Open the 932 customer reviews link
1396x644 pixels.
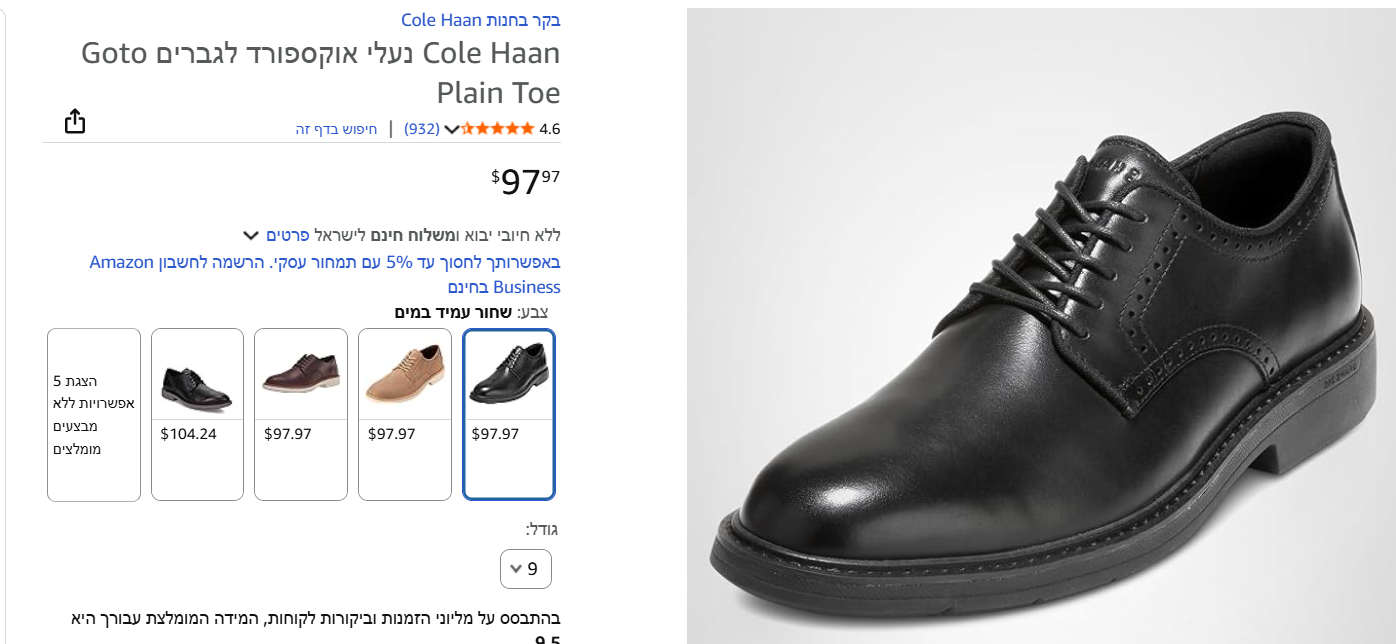click(422, 129)
